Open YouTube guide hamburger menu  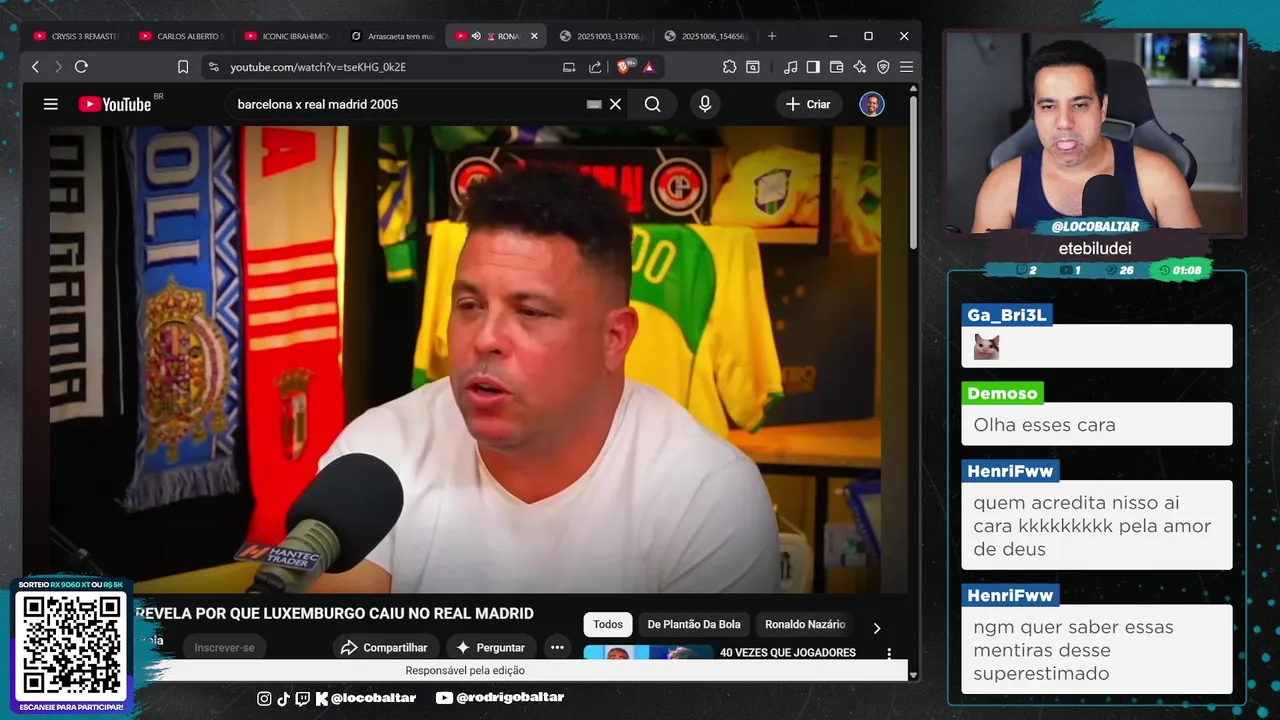point(51,104)
